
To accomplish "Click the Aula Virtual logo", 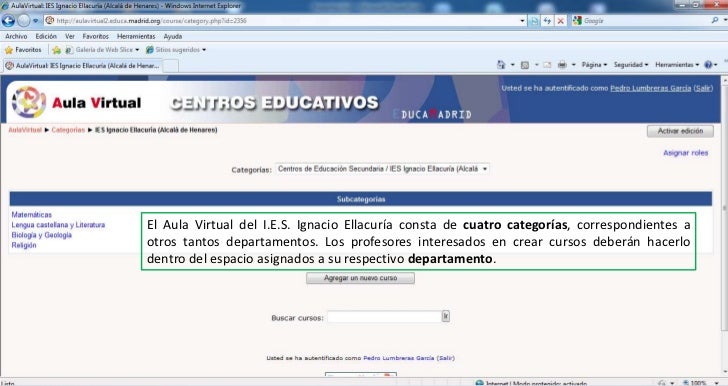I will 77,102.
